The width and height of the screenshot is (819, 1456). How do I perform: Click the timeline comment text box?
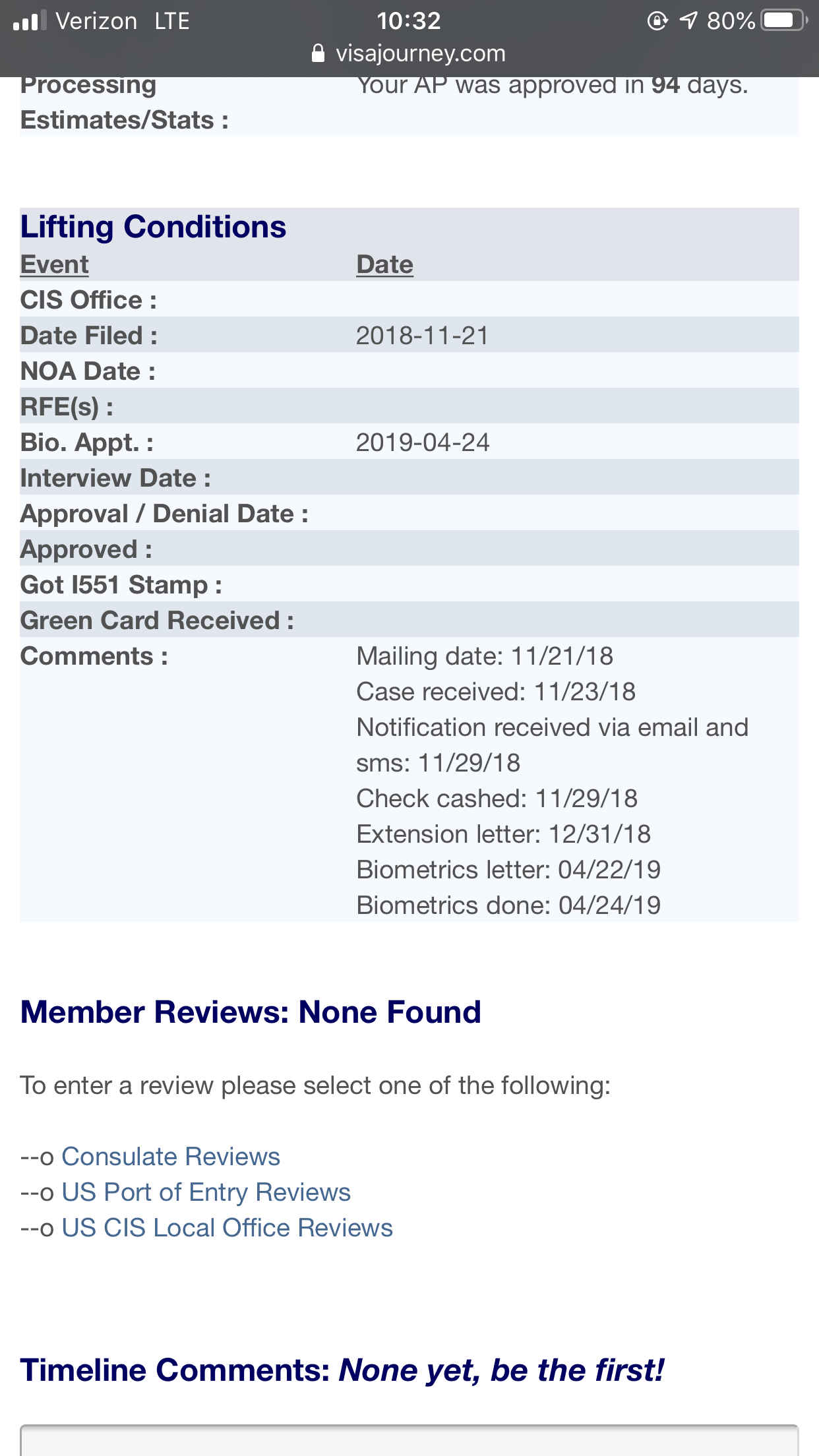point(409,1440)
